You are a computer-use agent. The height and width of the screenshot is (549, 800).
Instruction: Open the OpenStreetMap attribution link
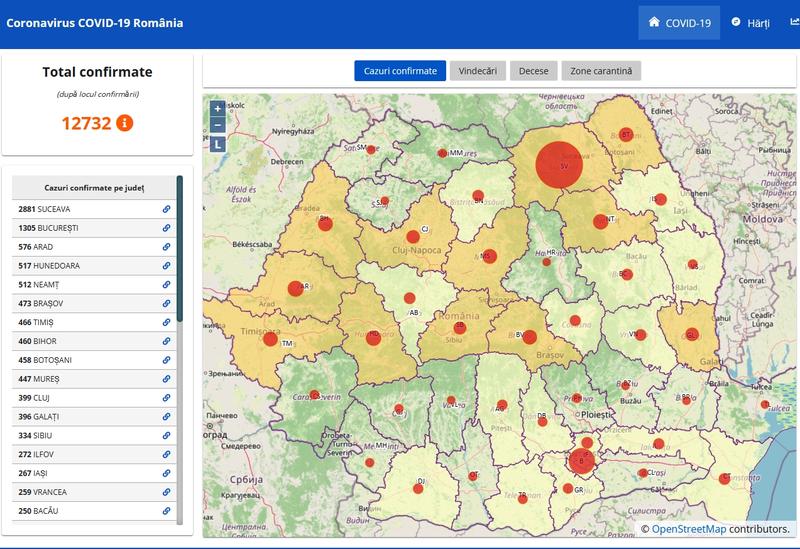(x=689, y=529)
